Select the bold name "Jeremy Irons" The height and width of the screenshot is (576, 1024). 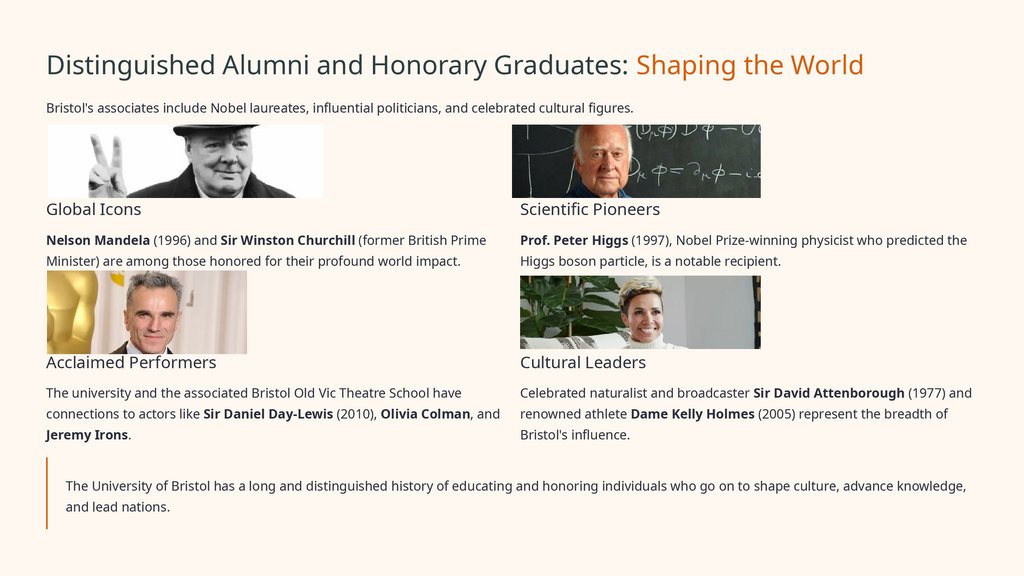pos(87,435)
